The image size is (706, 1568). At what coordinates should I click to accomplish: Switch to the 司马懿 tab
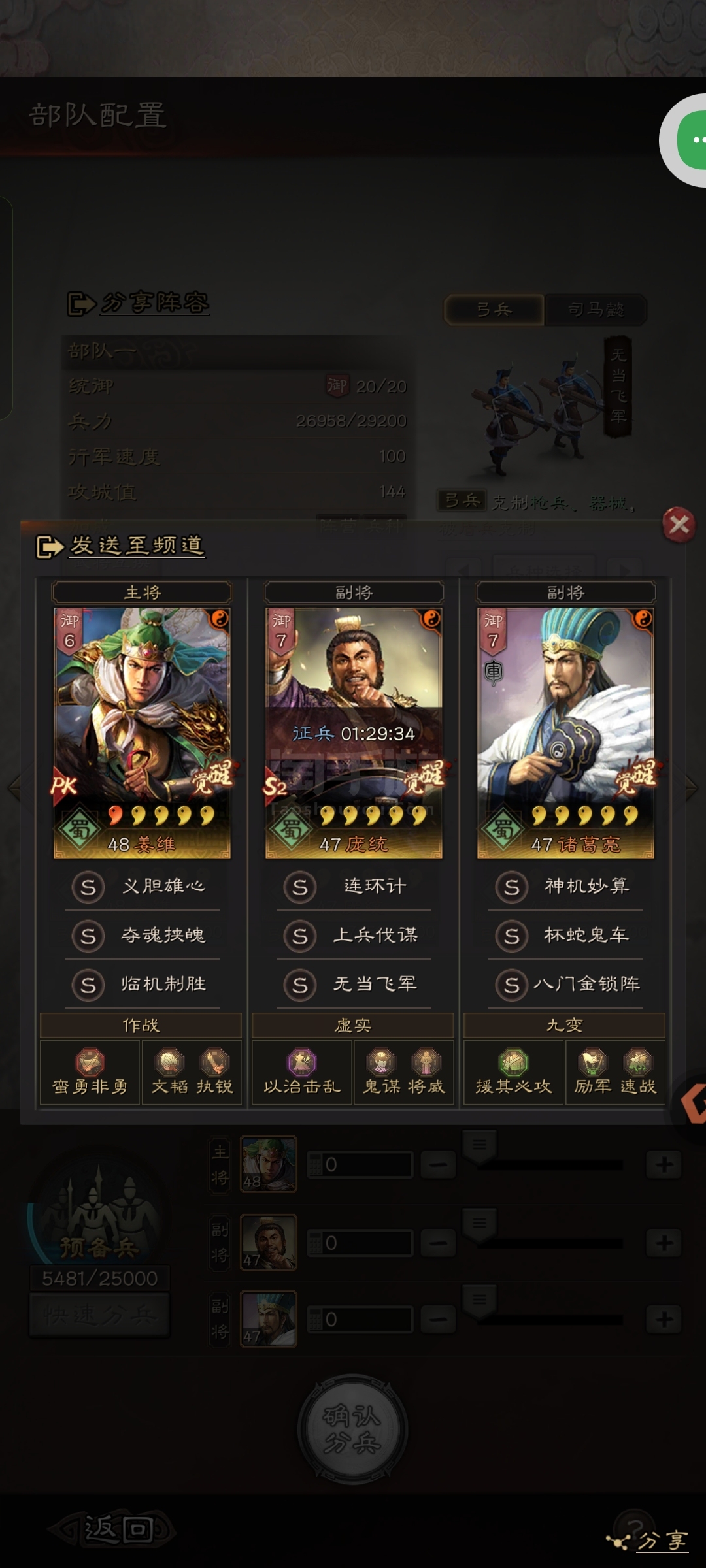(x=596, y=310)
